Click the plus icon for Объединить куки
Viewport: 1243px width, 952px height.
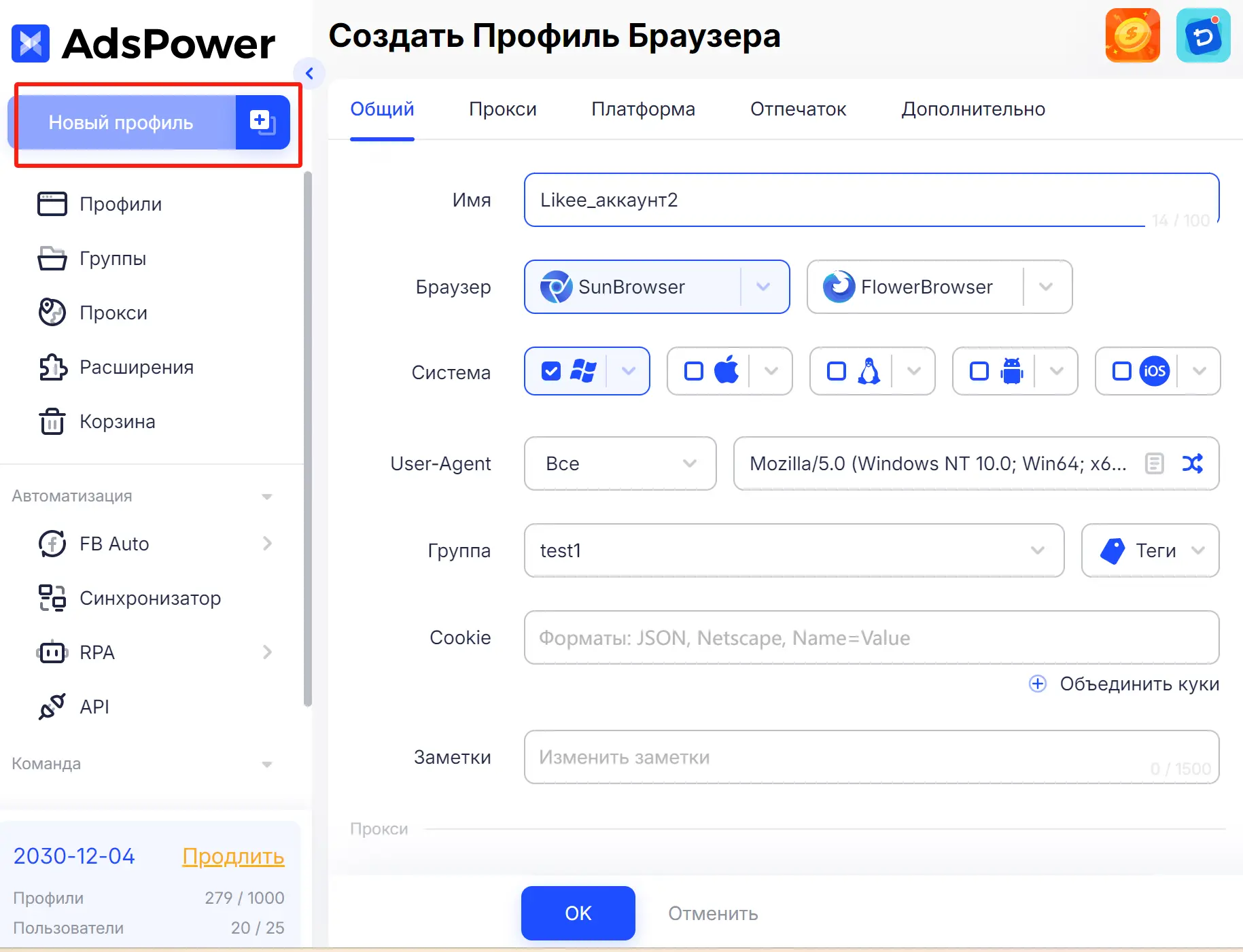[x=1037, y=684]
